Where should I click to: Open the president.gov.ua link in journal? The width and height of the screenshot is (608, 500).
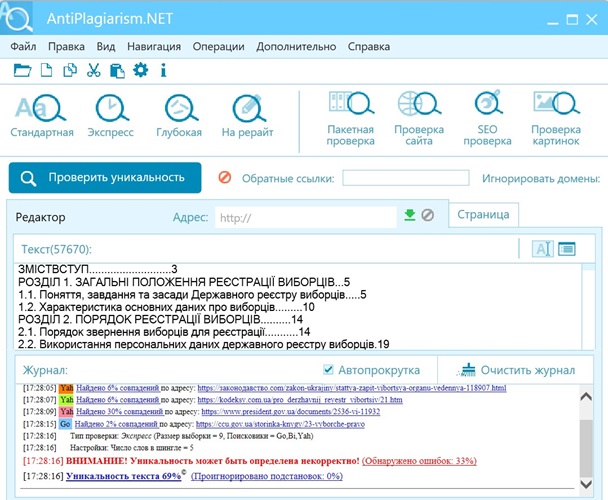click(x=291, y=412)
